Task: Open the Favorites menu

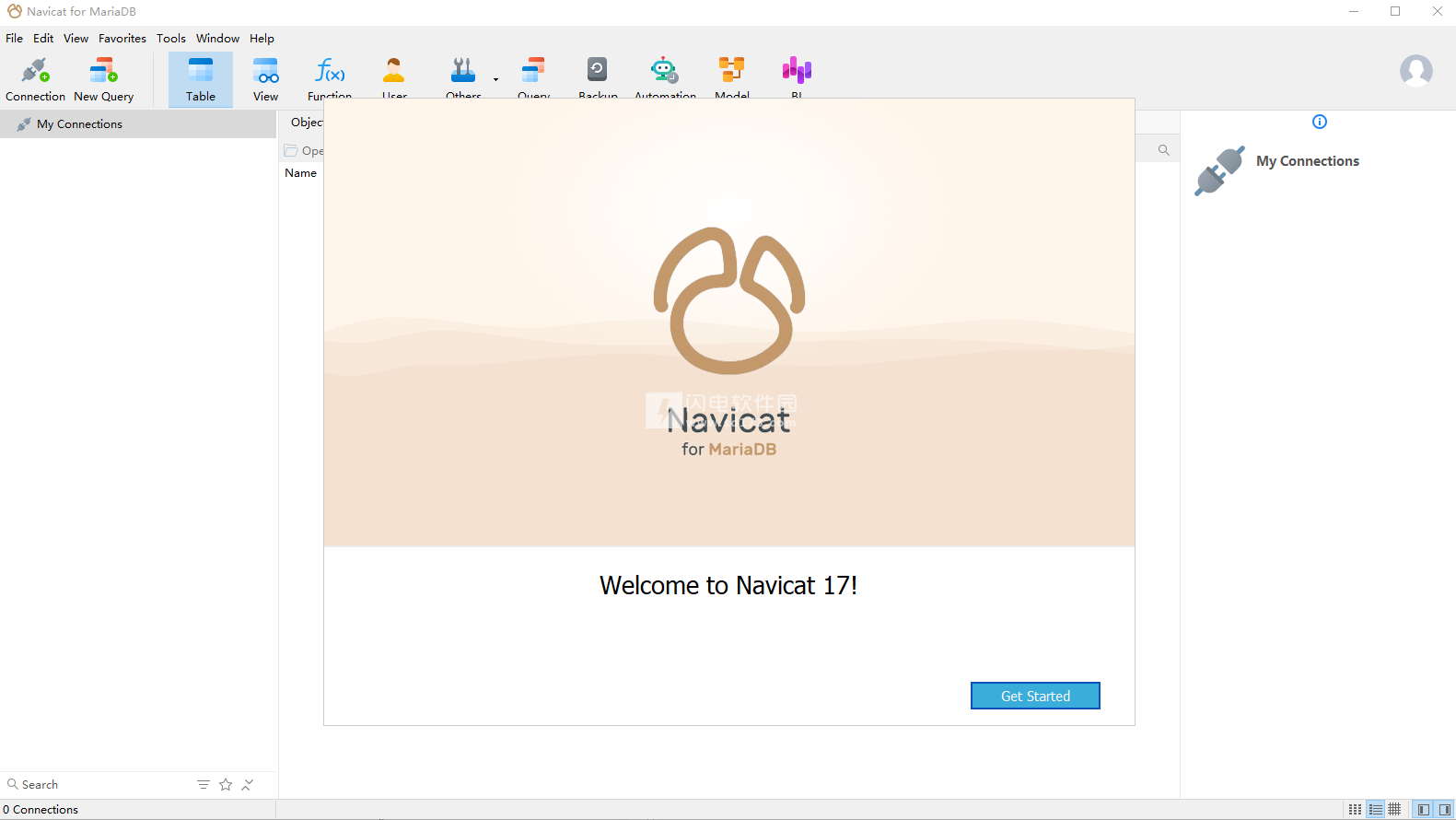Action: [122, 39]
